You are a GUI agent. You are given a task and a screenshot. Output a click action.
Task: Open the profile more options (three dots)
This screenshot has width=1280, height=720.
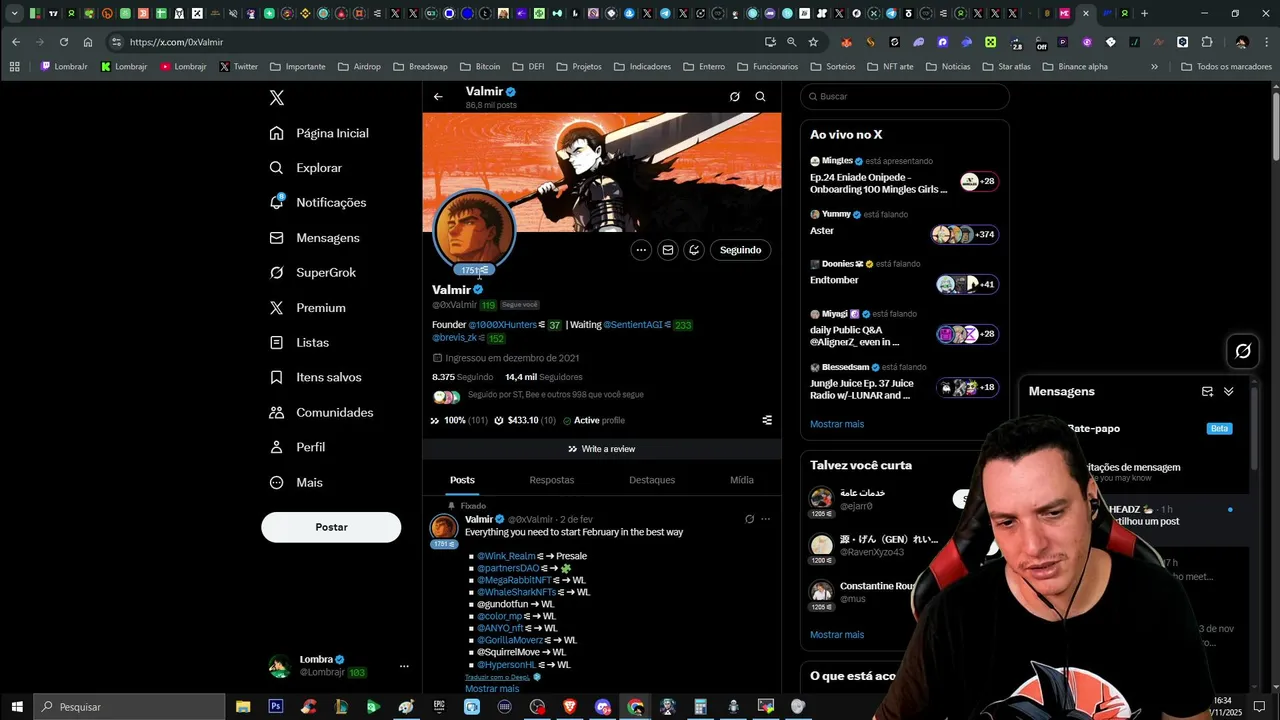point(641,250)
